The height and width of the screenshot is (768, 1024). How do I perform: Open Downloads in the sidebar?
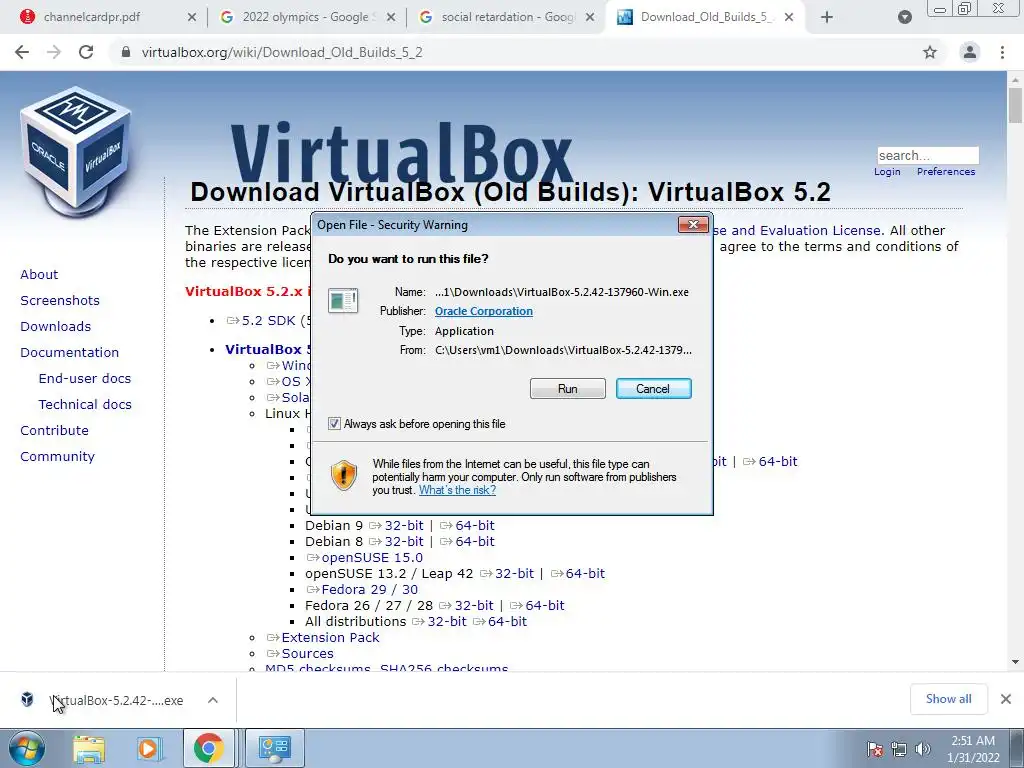pos(56,327)
